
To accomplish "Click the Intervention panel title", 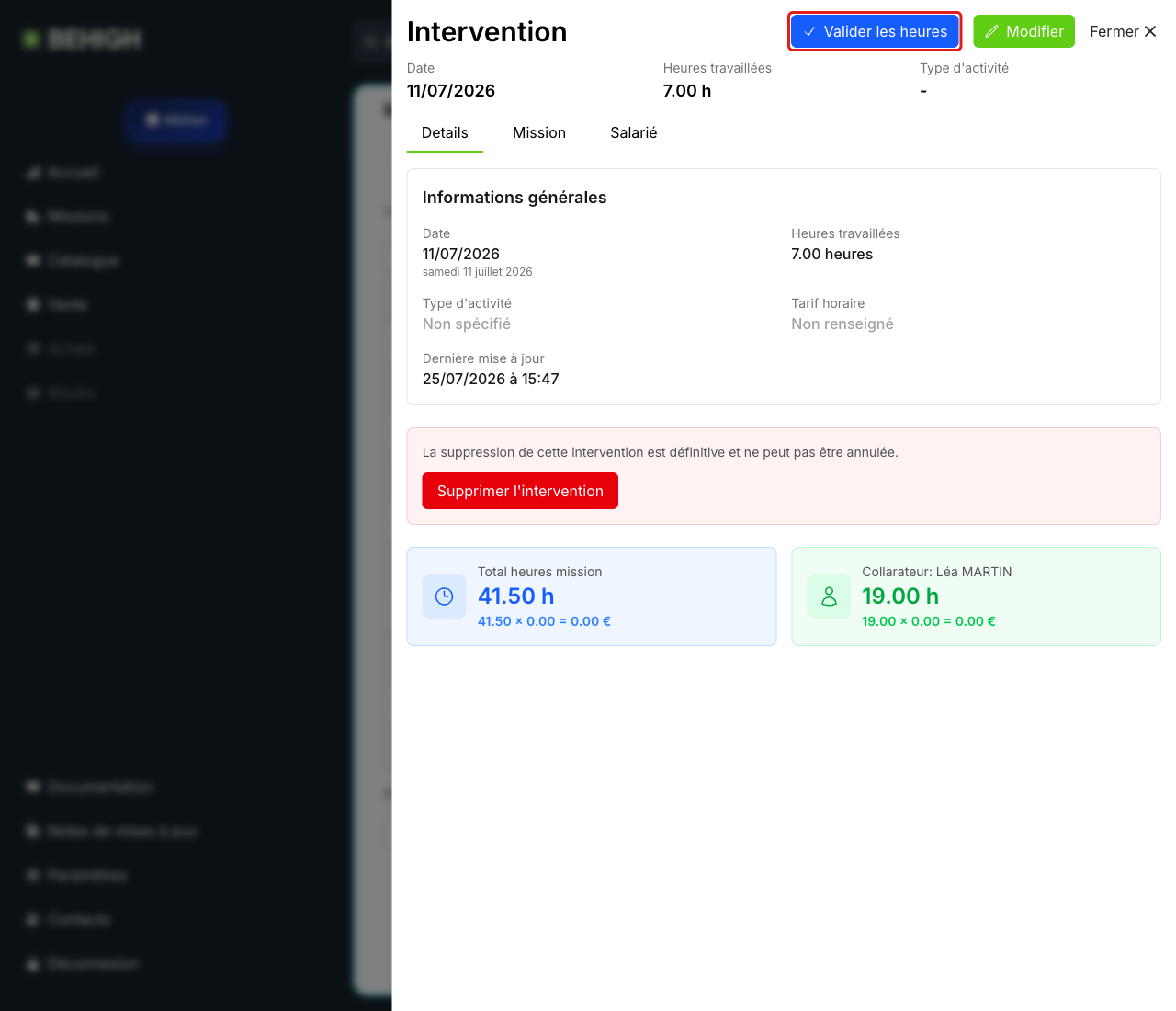I will click(x=487, y=31).
